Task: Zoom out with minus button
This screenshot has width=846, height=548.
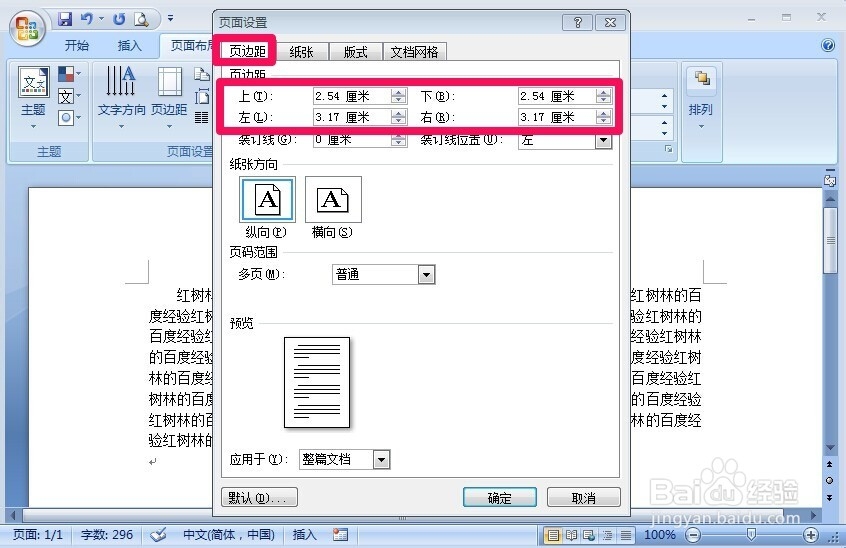Action: [693, 535]
